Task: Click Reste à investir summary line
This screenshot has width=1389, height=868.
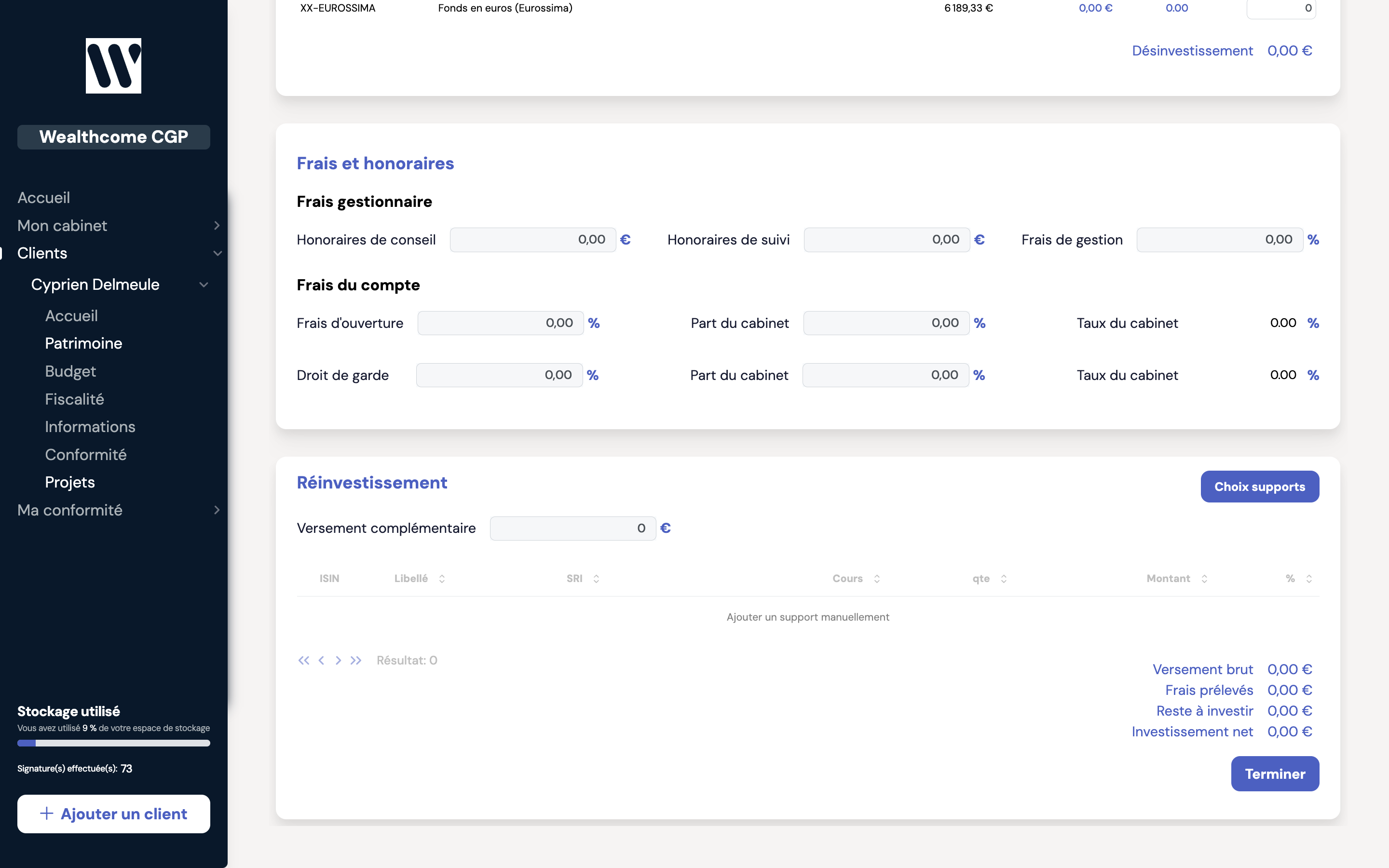Action: click(x=1234, y=711)
